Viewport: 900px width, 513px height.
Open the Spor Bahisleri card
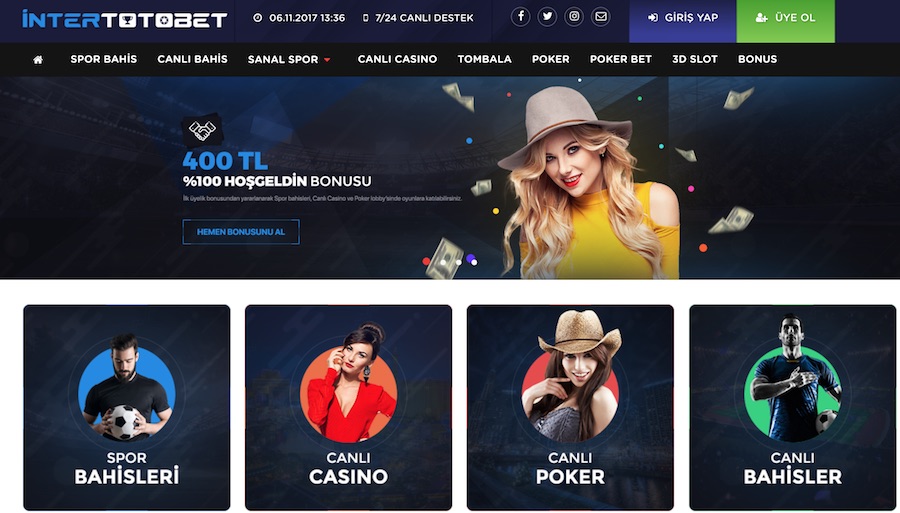click(127, 407)
